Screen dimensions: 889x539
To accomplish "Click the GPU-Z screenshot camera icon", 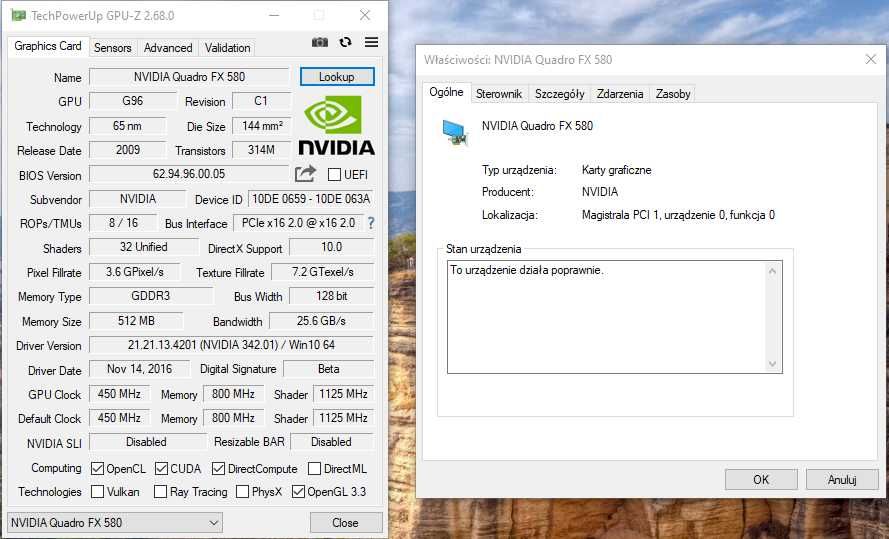I will click(320, 42).
